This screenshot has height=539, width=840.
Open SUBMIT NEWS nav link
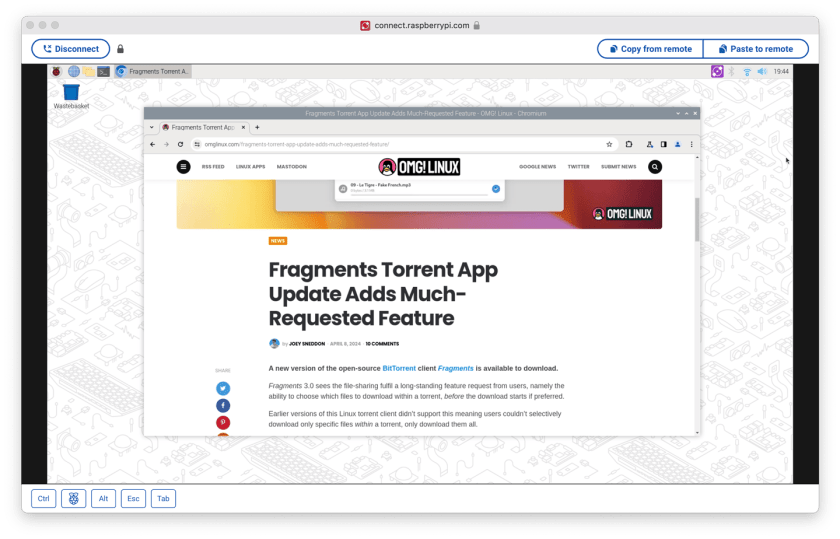(x=619, y=167)
